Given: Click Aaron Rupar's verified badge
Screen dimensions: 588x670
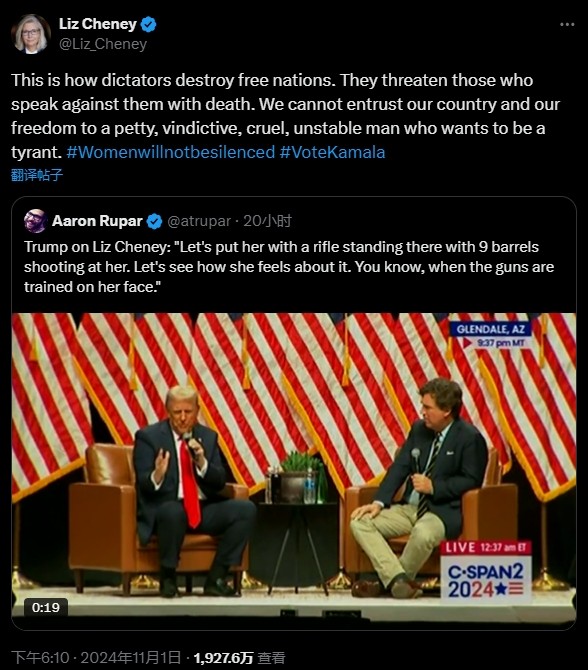Looking at the screenshot, I should (154, 221).
